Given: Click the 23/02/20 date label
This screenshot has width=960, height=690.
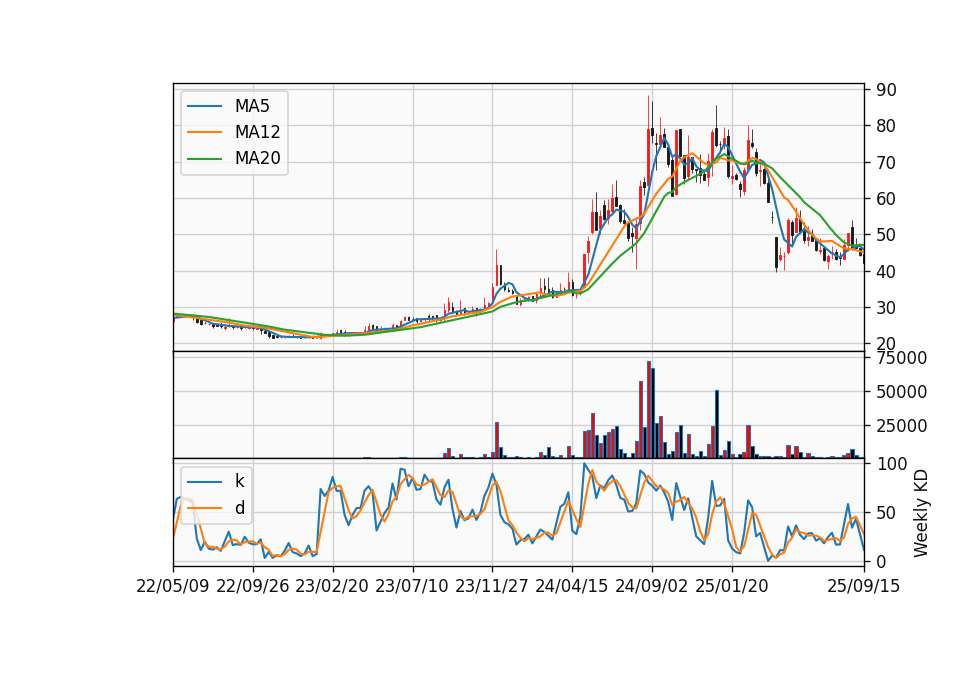Looking at the screenshot, I should pos(332,586).
